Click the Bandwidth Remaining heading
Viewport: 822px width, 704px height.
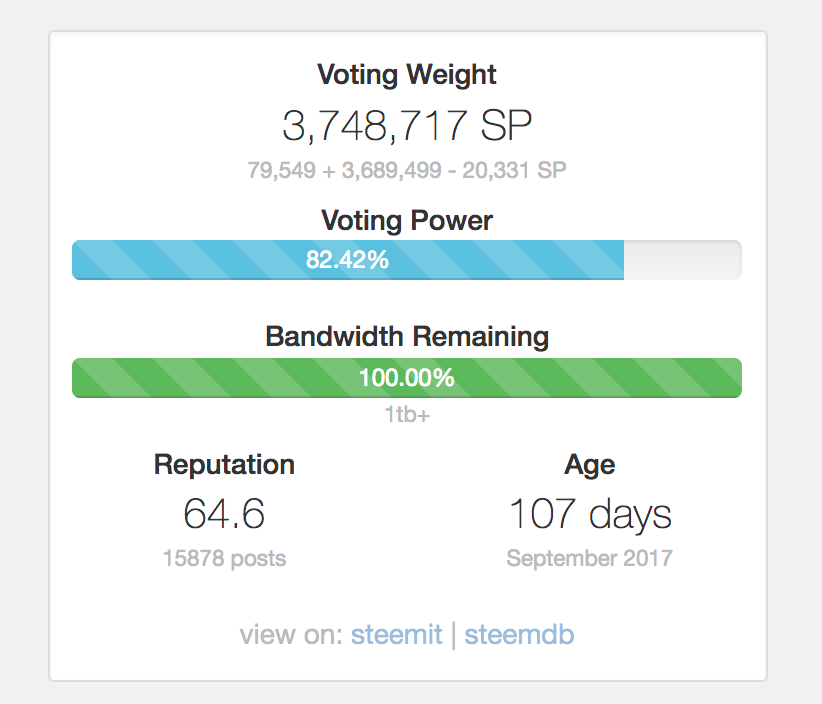point(407,336)
